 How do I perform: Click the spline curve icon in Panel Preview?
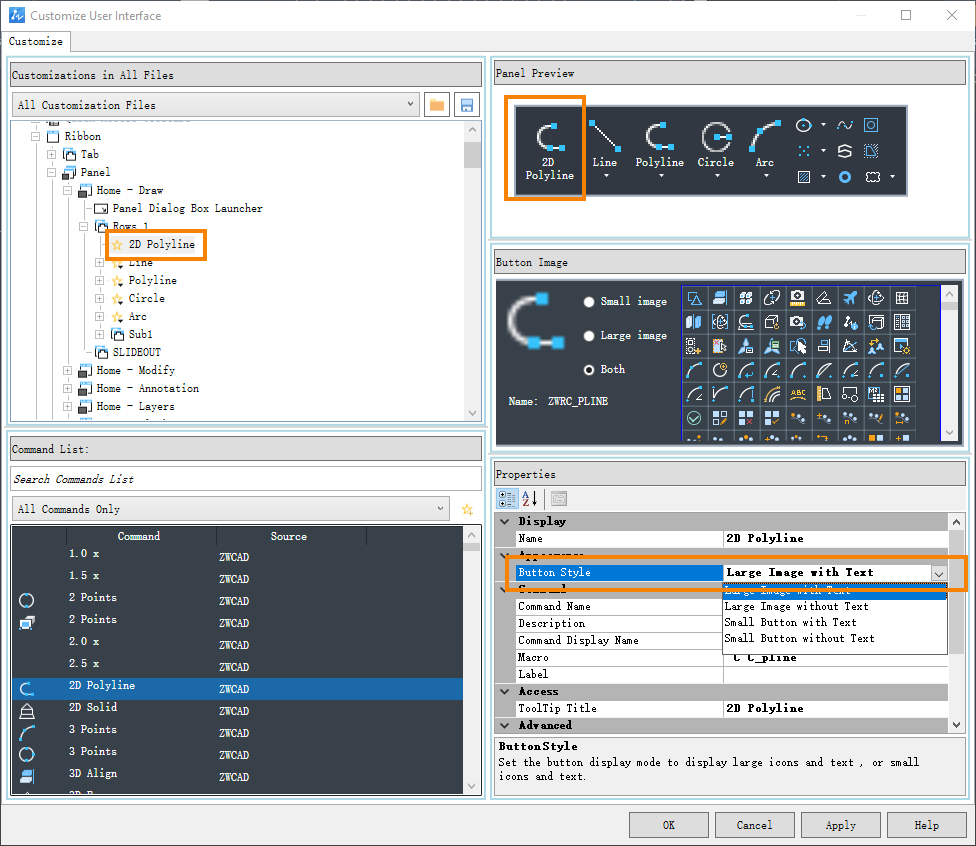pos(845,125)
